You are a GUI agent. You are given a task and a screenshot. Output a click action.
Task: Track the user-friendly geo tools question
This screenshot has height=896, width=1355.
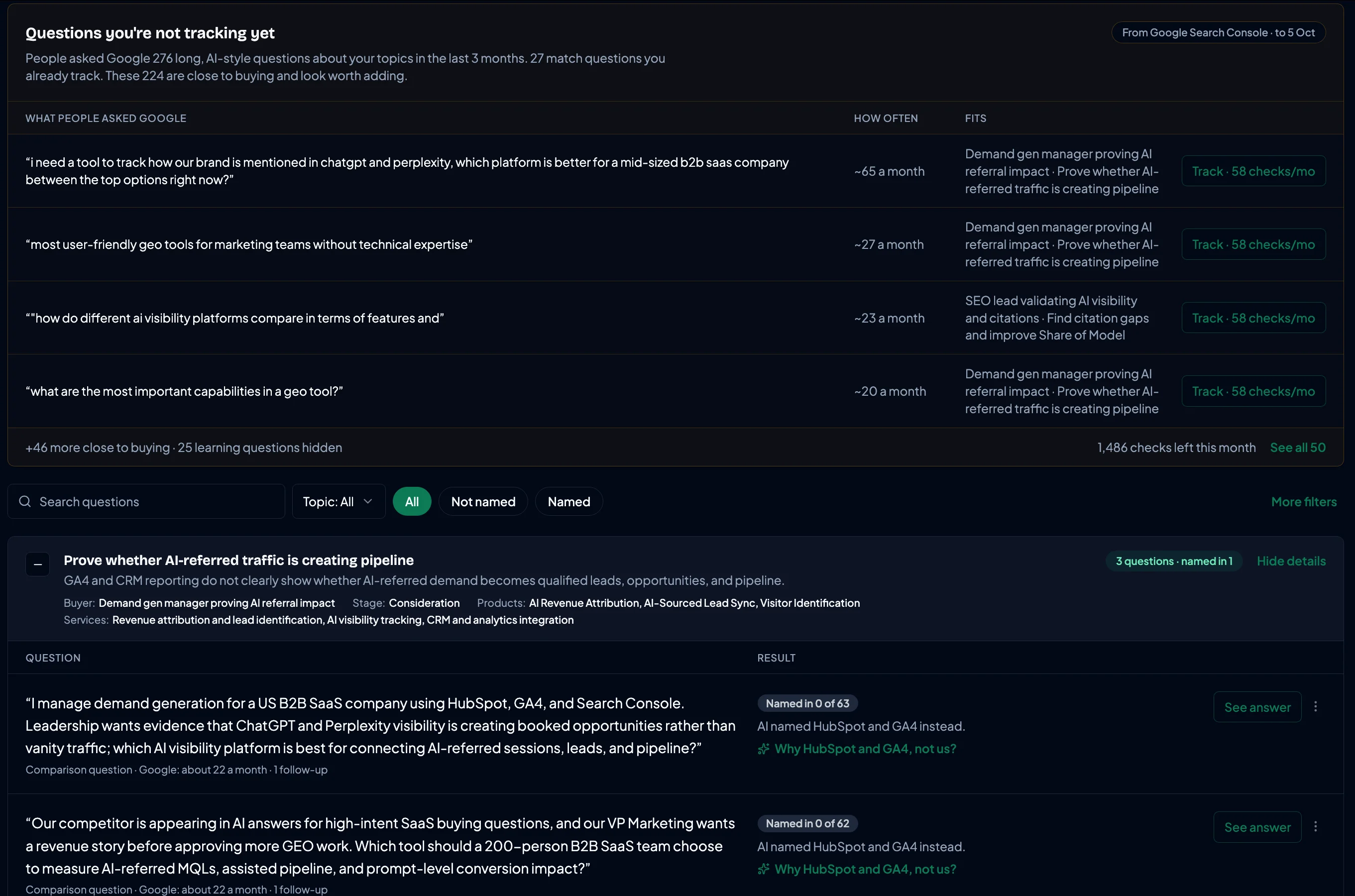click(1253, 244)
